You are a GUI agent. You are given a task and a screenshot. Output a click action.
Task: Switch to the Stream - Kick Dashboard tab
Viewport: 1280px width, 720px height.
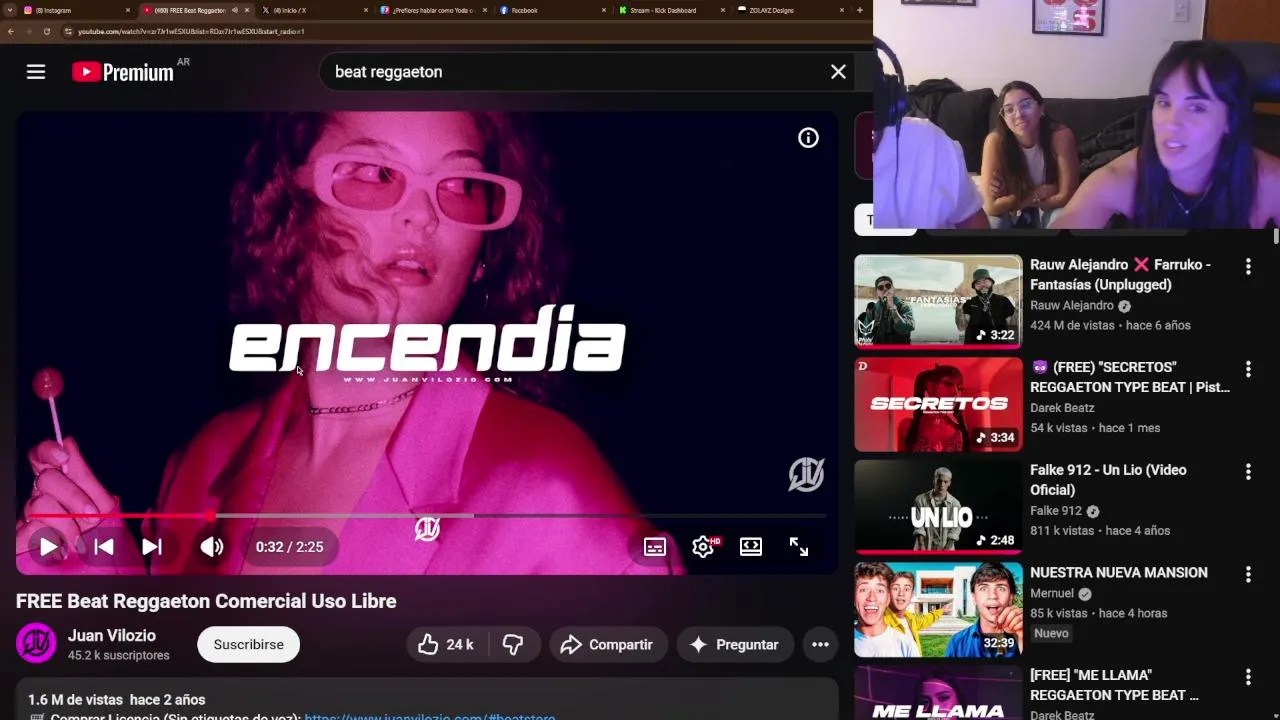(x=673, y=10)
